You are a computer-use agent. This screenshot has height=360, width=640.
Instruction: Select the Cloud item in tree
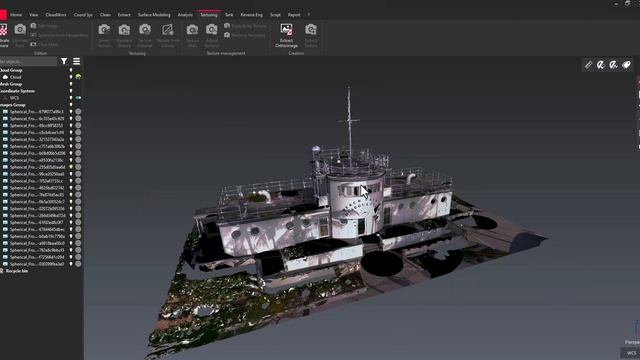point(16,77)
